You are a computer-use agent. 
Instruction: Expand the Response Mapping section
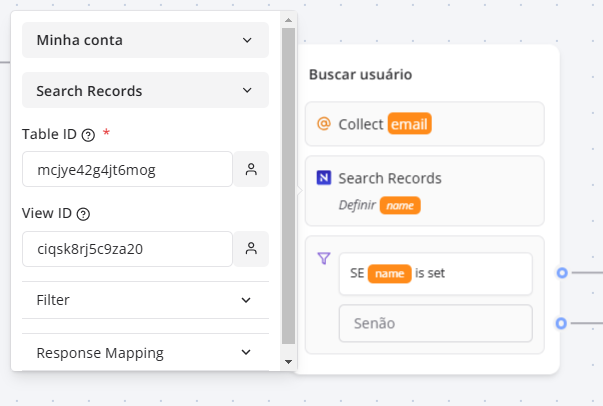click(145, 352)
